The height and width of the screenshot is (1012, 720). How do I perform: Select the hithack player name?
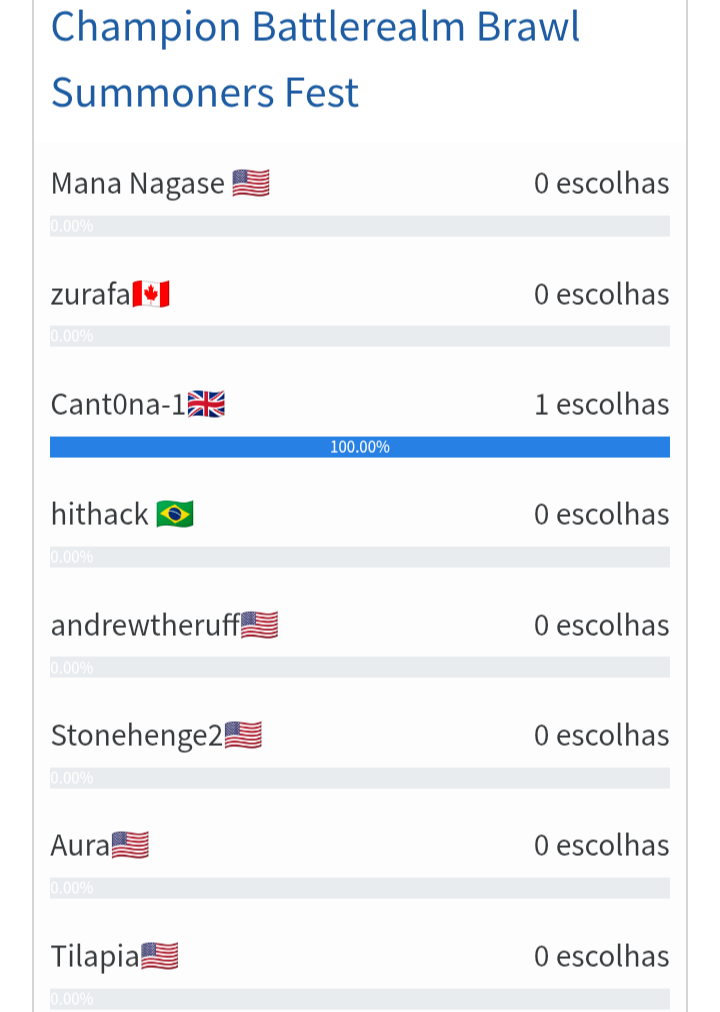(100, 514)
